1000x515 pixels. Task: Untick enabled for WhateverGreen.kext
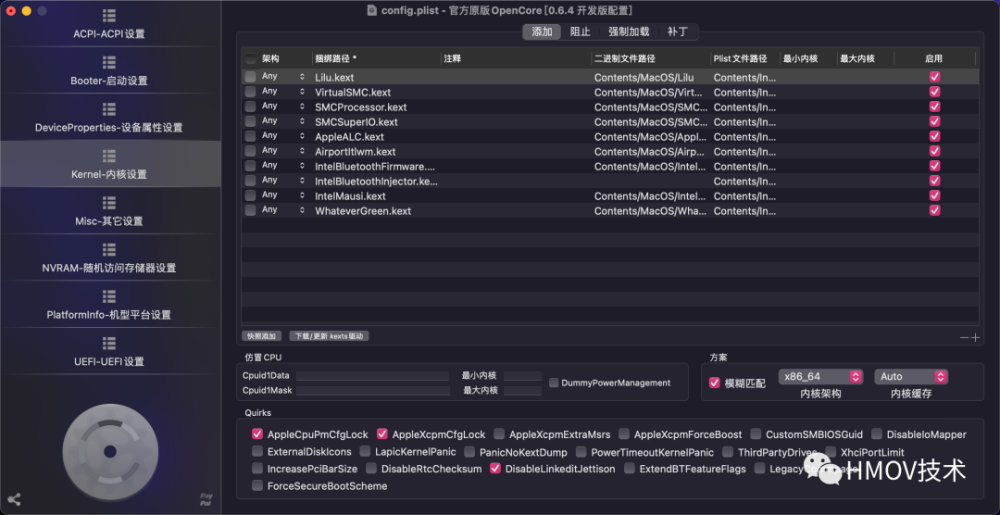(934, 210)
